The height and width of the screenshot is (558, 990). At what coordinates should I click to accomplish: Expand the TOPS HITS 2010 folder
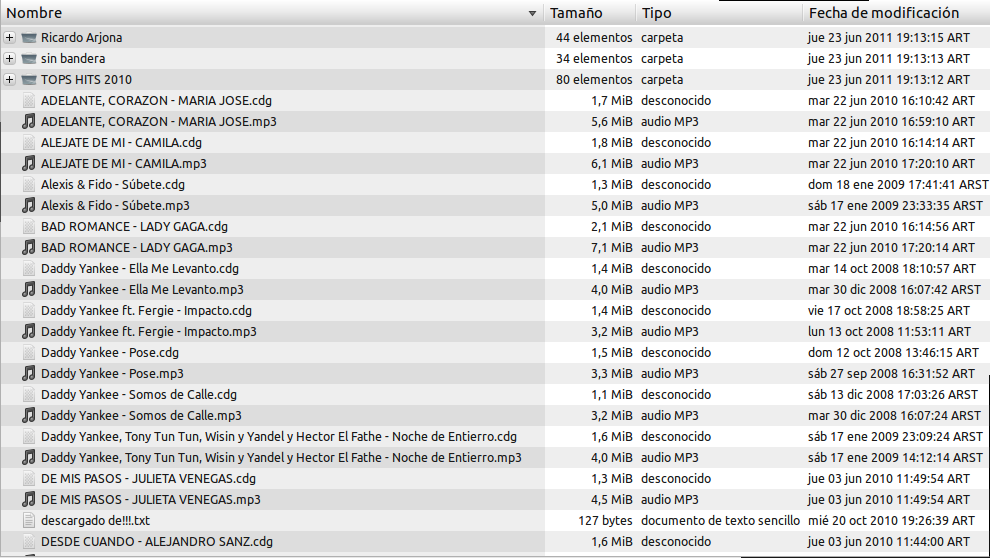[9, 80]
